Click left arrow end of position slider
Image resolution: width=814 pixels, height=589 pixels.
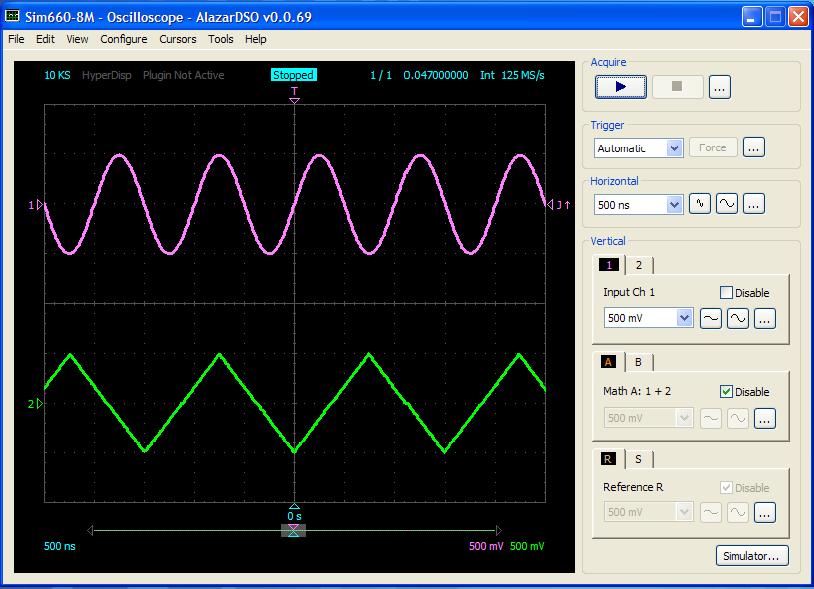(x=90, y=530)
